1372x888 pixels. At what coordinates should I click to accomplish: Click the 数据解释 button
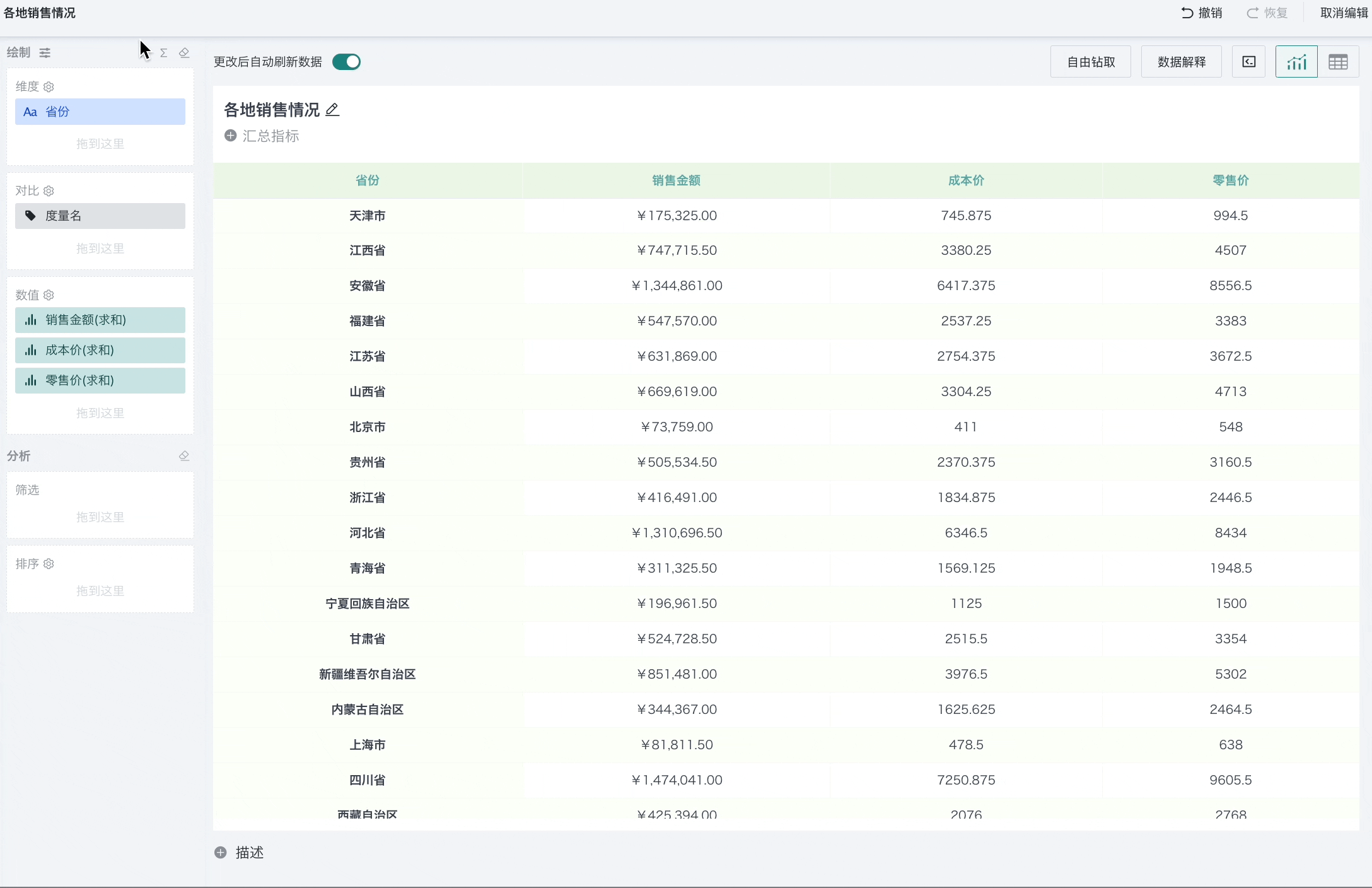[x=1182, y=62]
